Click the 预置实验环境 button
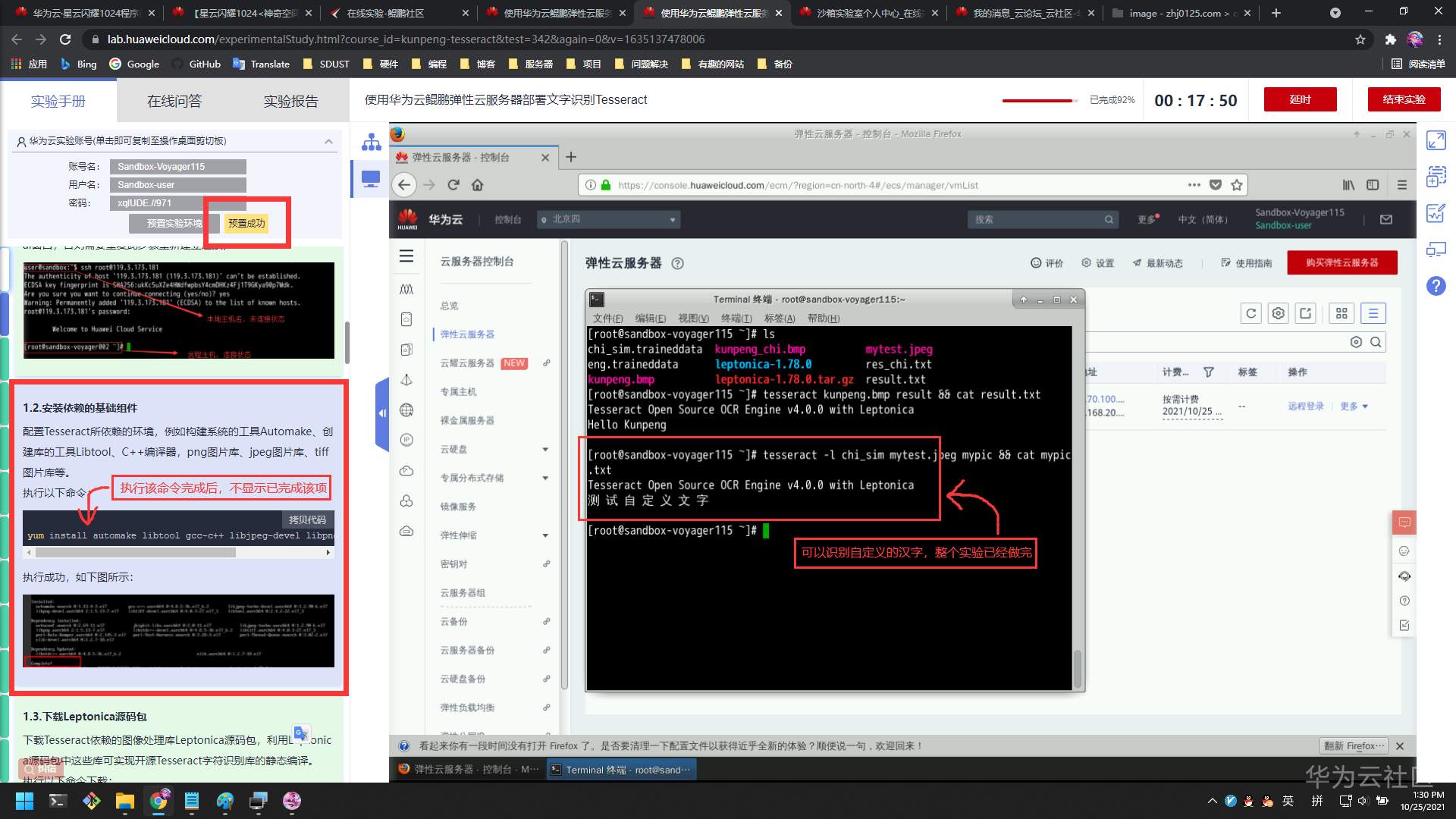This screenshot has height=819, width=1456. click(174, 223)
